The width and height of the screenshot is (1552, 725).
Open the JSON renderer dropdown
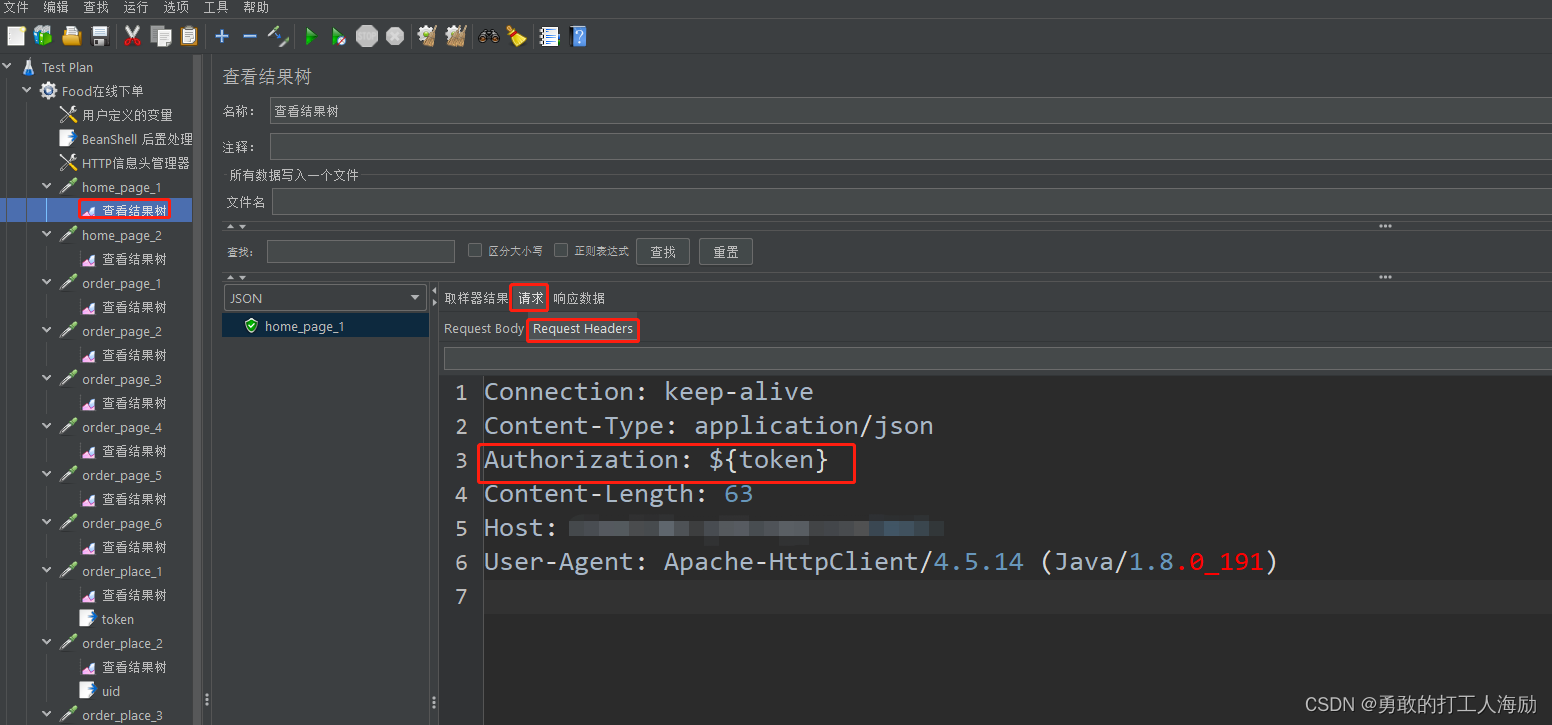pyautogui.click(x=326, y=298)
